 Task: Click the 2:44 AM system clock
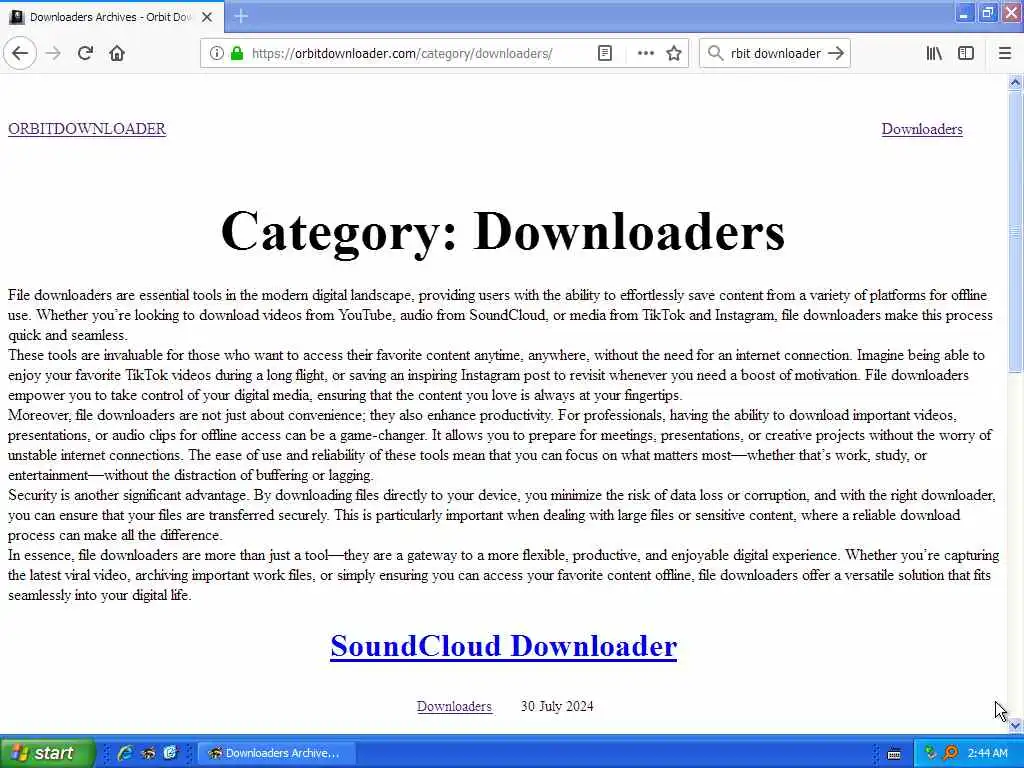(x=987, y=753)
